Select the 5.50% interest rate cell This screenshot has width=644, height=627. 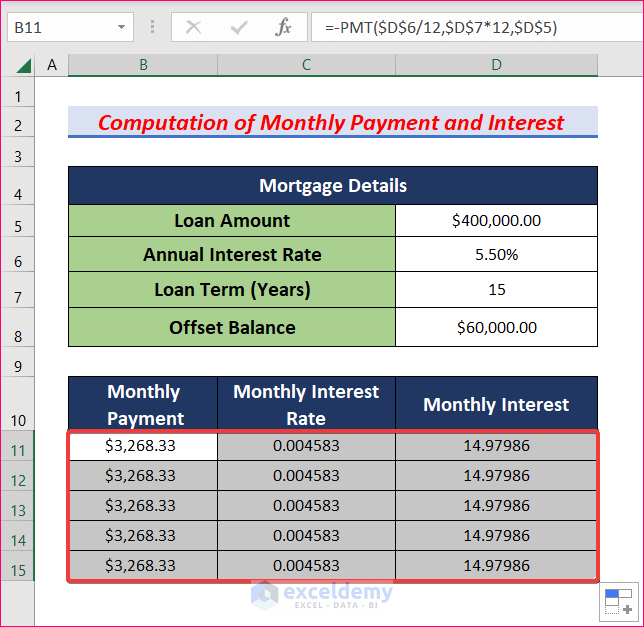point(497,254)
